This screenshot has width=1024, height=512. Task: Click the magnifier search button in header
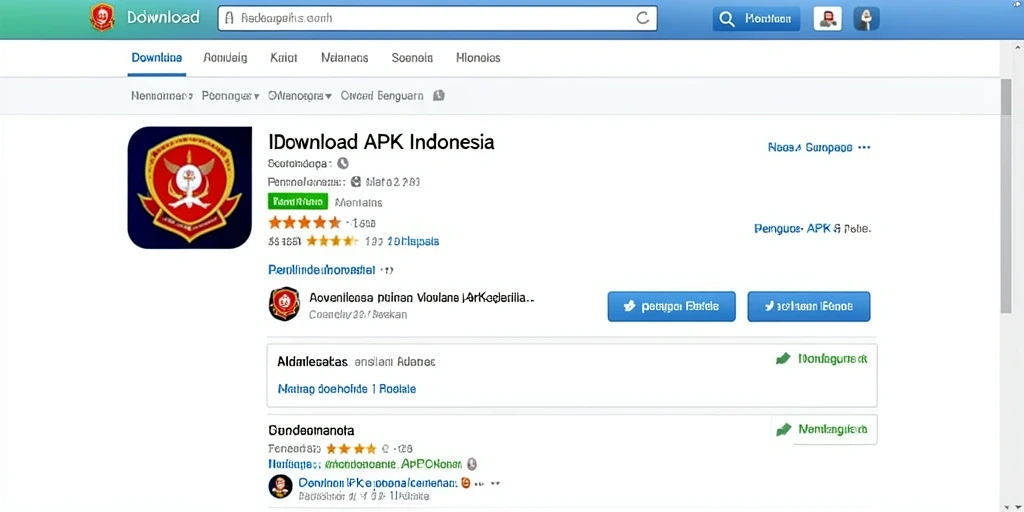pos(756,19)
